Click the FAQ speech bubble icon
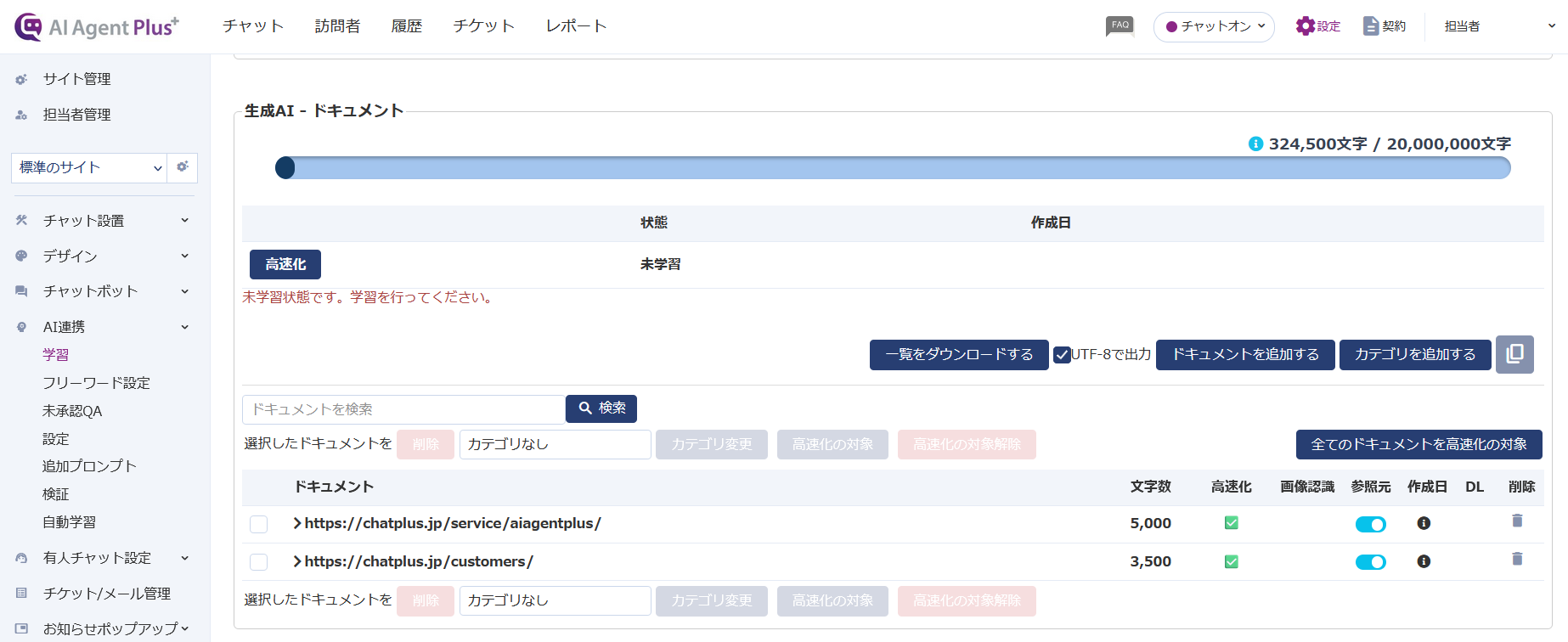 [1120, 26]
